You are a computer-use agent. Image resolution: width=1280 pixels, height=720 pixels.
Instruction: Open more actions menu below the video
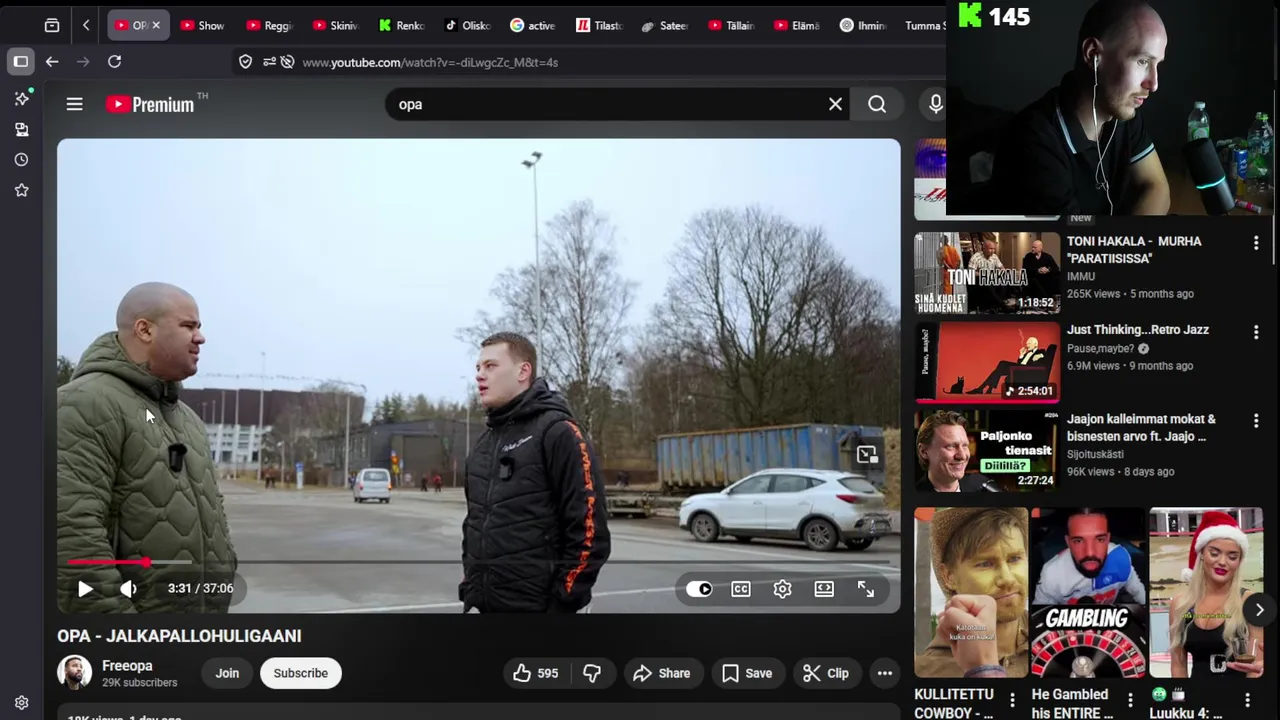(885, 673)
